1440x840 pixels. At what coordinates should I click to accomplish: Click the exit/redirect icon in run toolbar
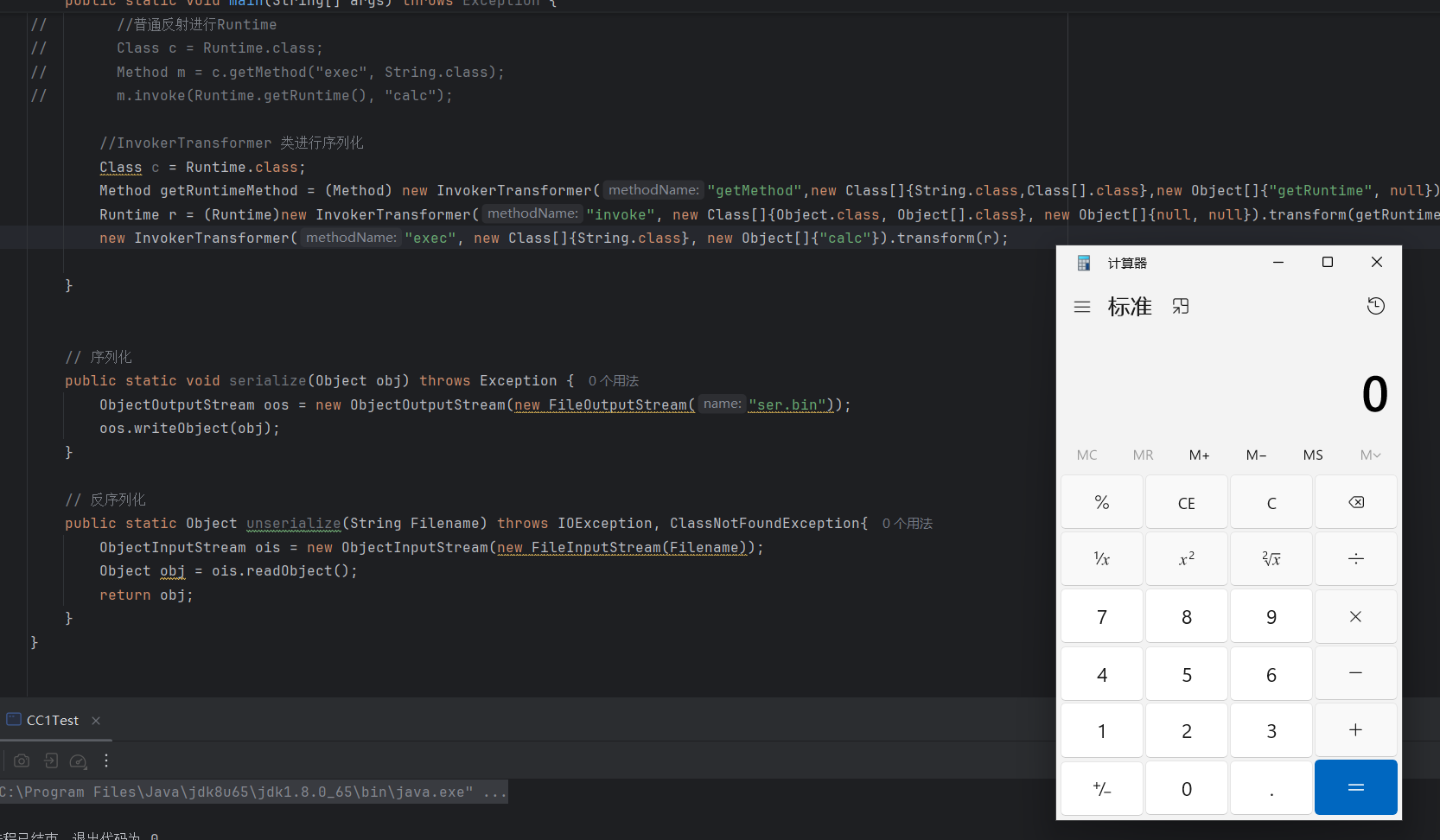tap(51, 760)
